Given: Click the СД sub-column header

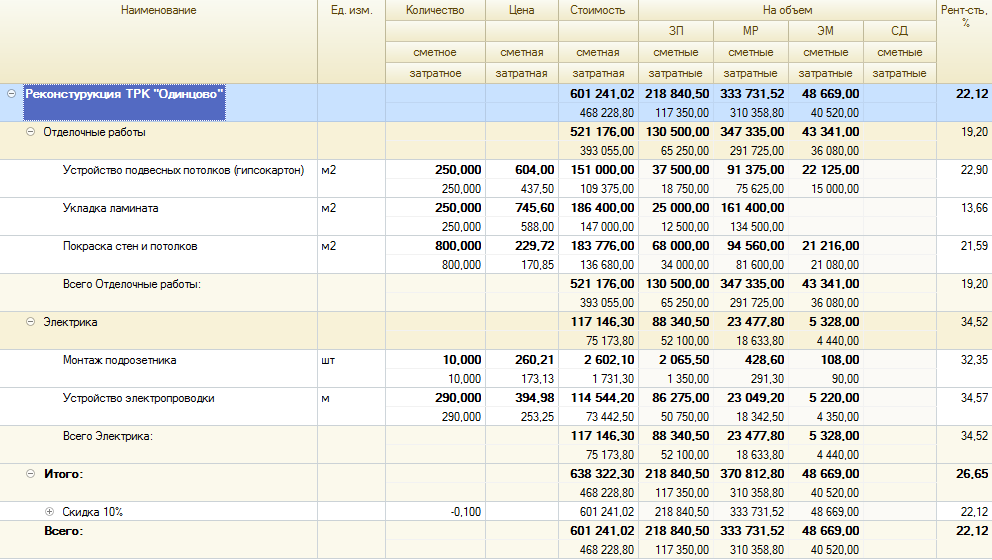Looking at the screenshot, I should [899, 32].
